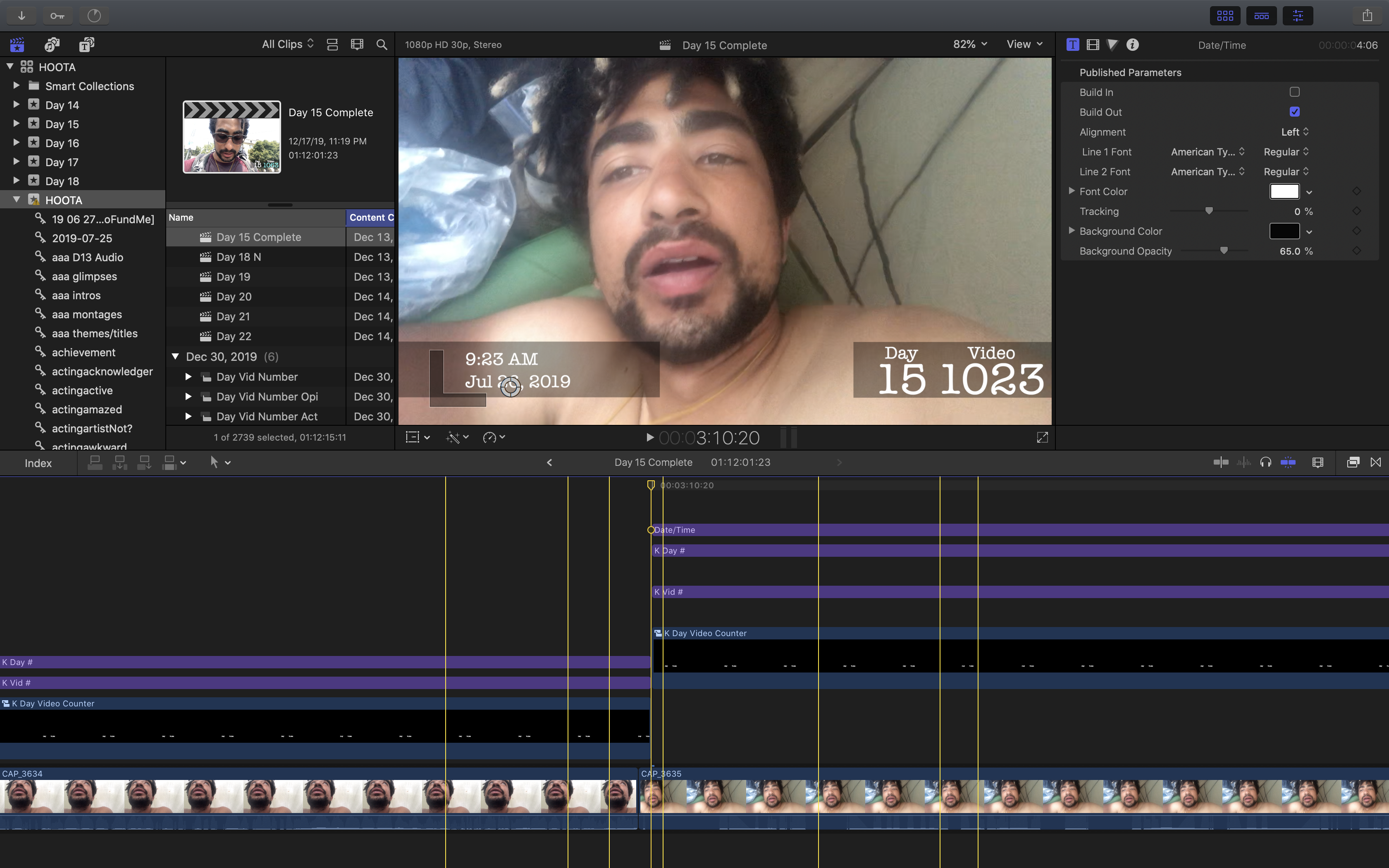Open Photos and Audio sidebar
The height and width of the screenshot is (868, 1389).
(x=52, y=45)
